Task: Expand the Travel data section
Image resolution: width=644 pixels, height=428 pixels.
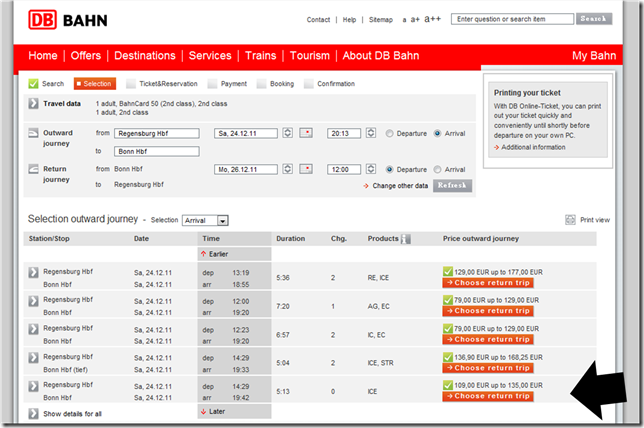Action: 33,104
